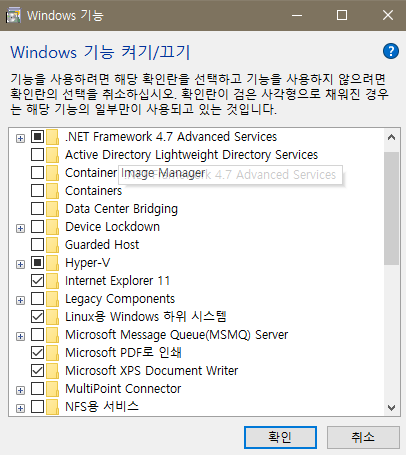The width and height of the screenshot is (406, 455).
Task: Select the MultiPoint Connector label
Action: pos(123,389)
